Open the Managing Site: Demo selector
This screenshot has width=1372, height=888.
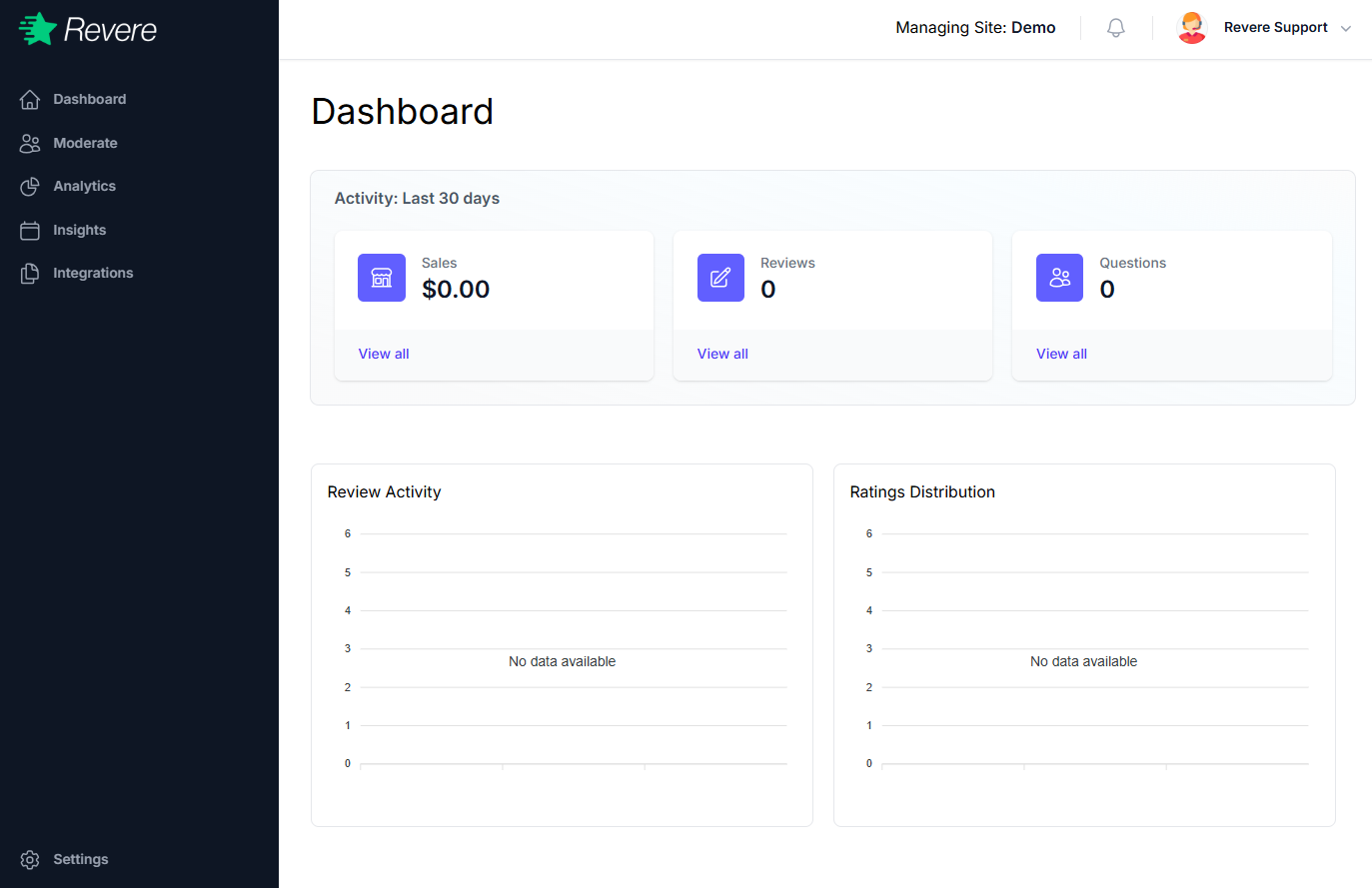click(975, 27)
